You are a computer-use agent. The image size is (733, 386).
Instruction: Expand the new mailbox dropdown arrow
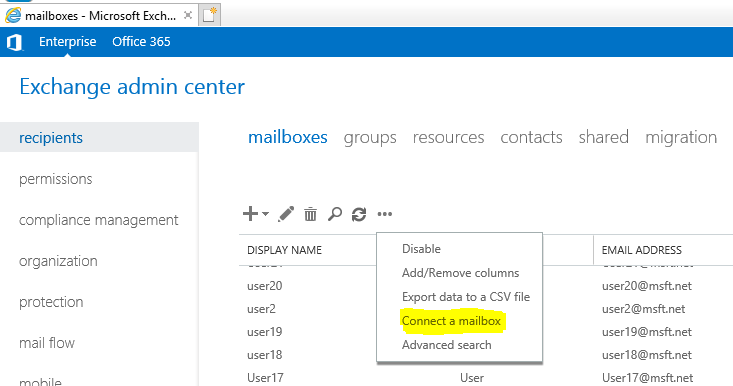point(266,214)
